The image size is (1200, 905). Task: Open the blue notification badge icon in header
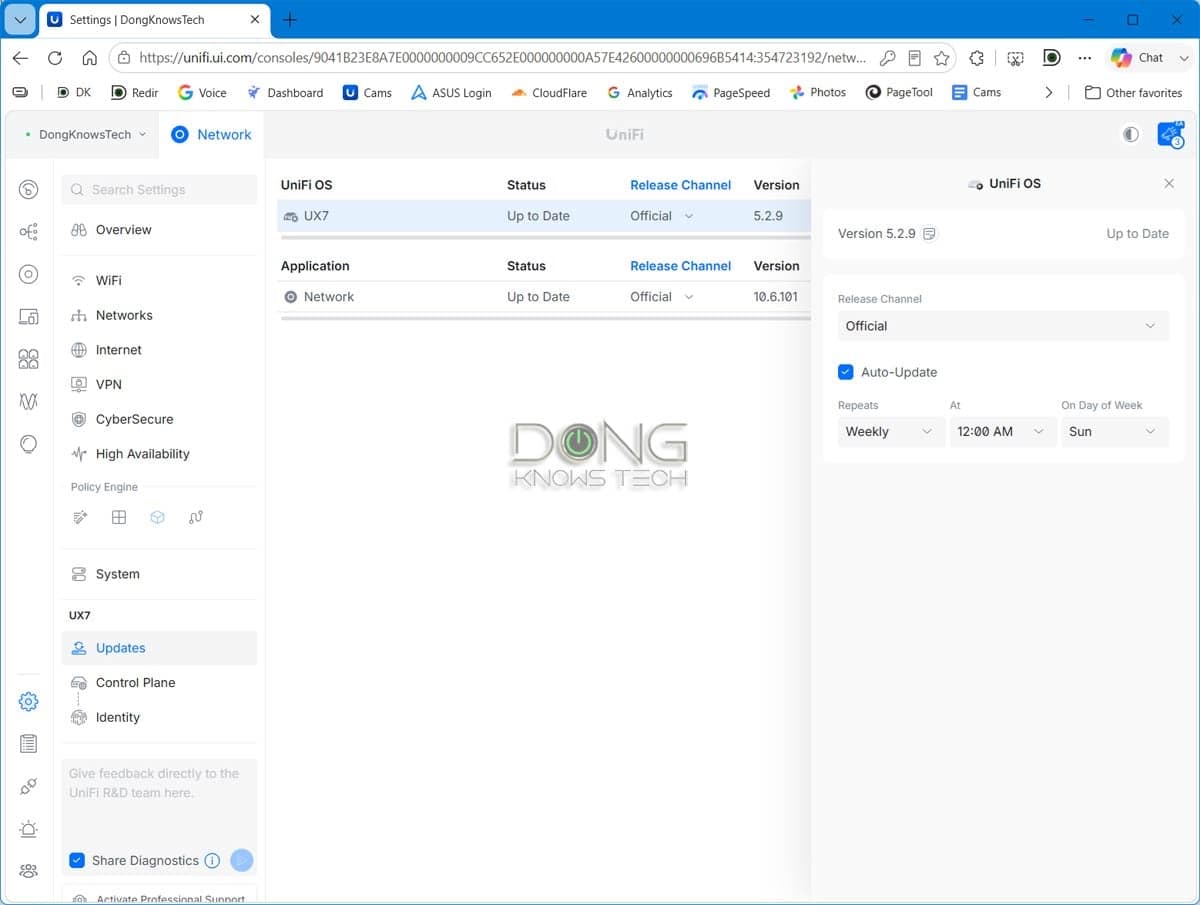1170,134
